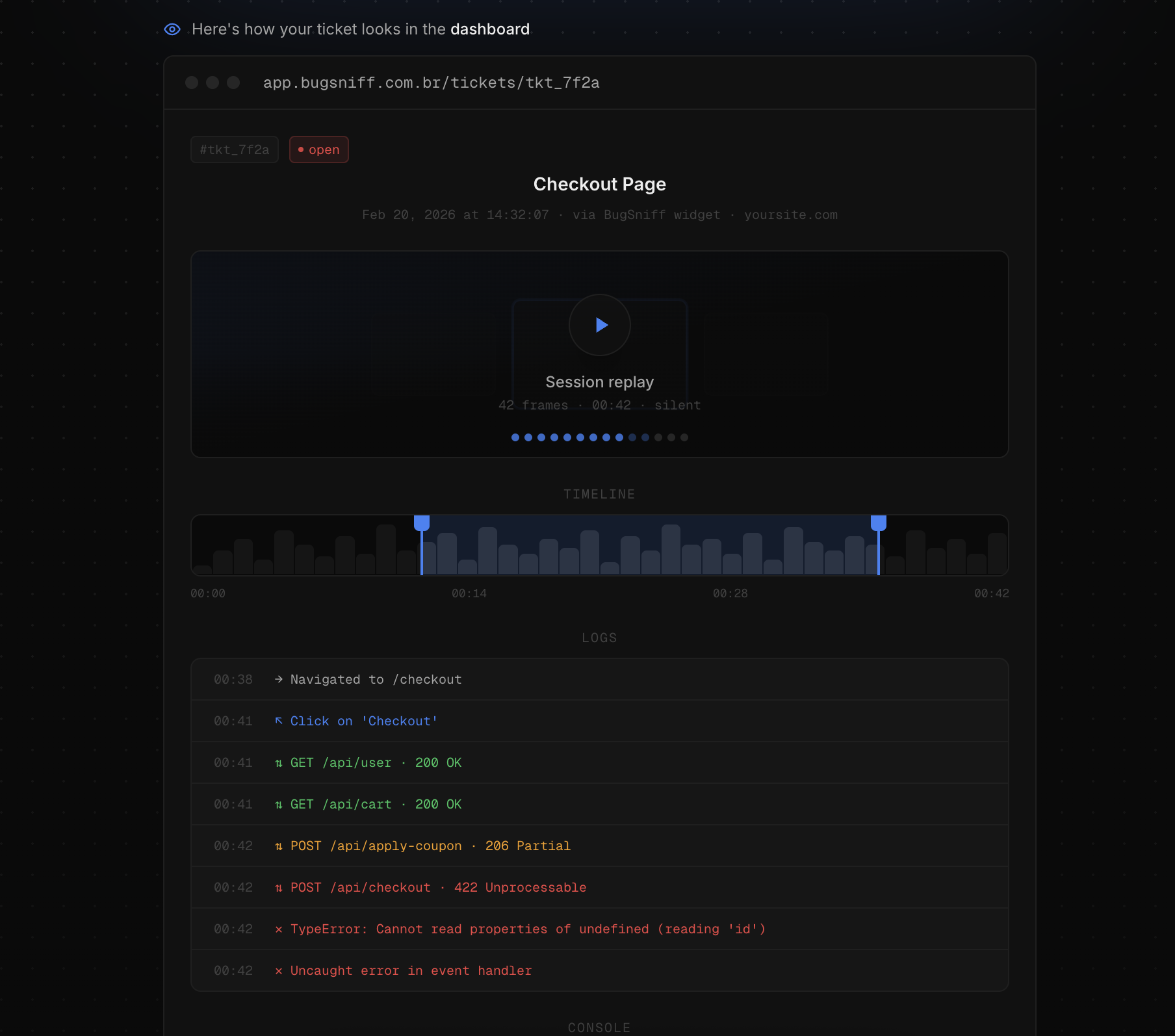This screenshot has width=1175, height=1036.
Task: Click the cursor icon on the Checkout click row
Action: (279, 721)
